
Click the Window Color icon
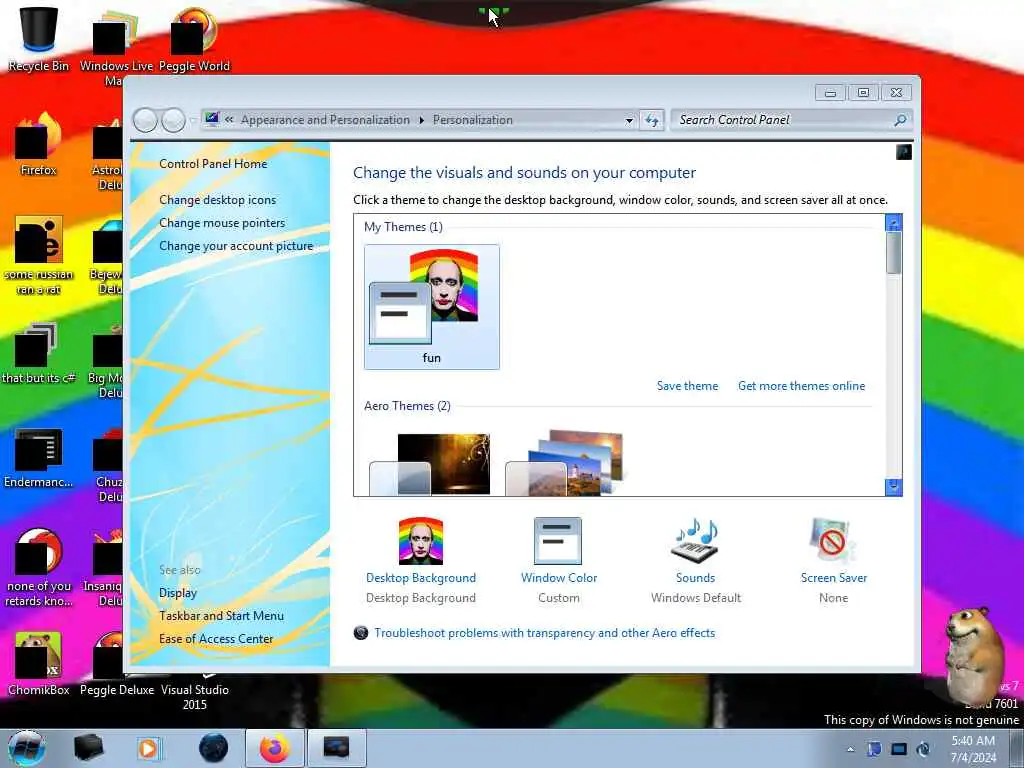[558, 541]
